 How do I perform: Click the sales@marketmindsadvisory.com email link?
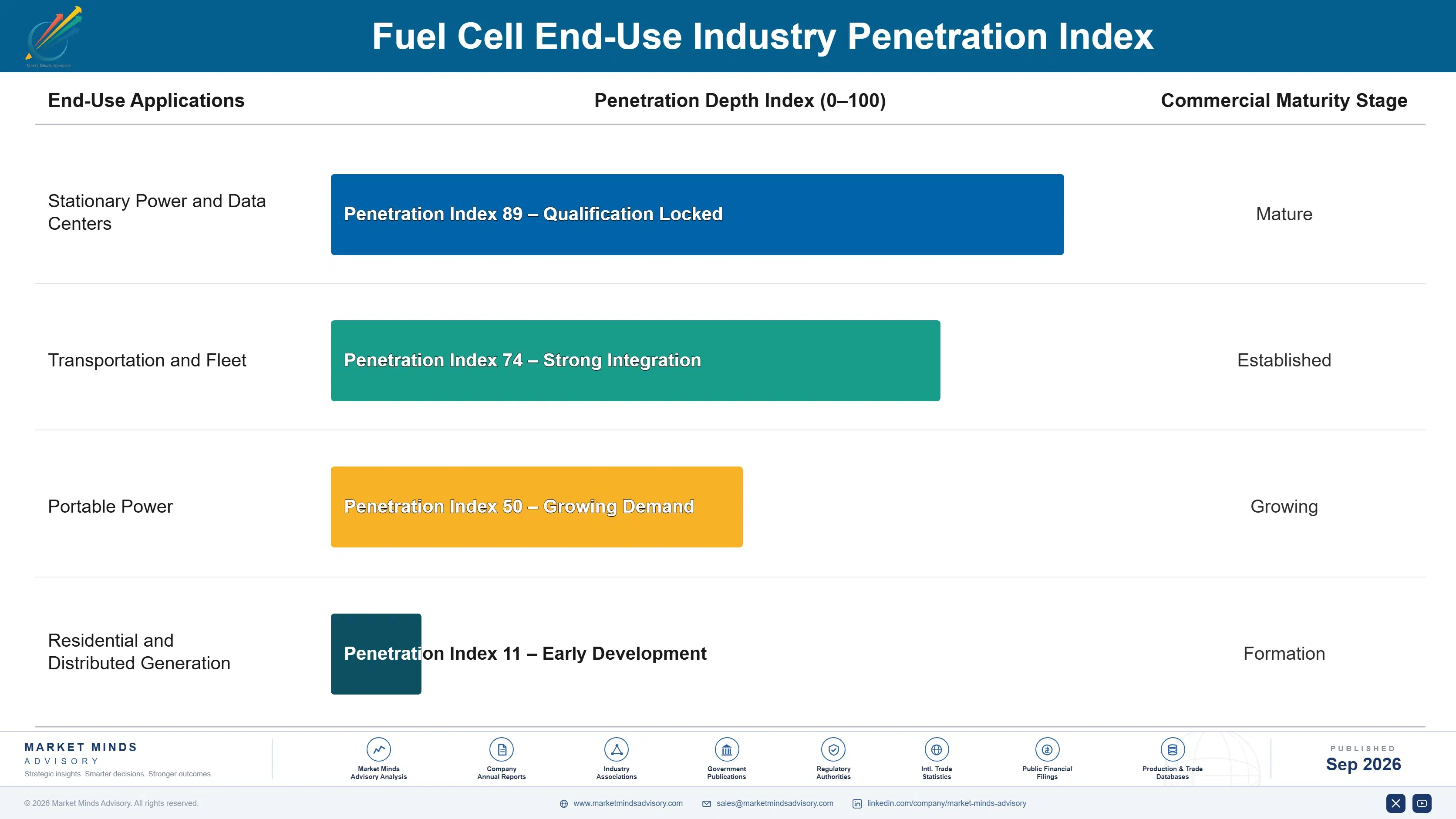click(775, 803)
